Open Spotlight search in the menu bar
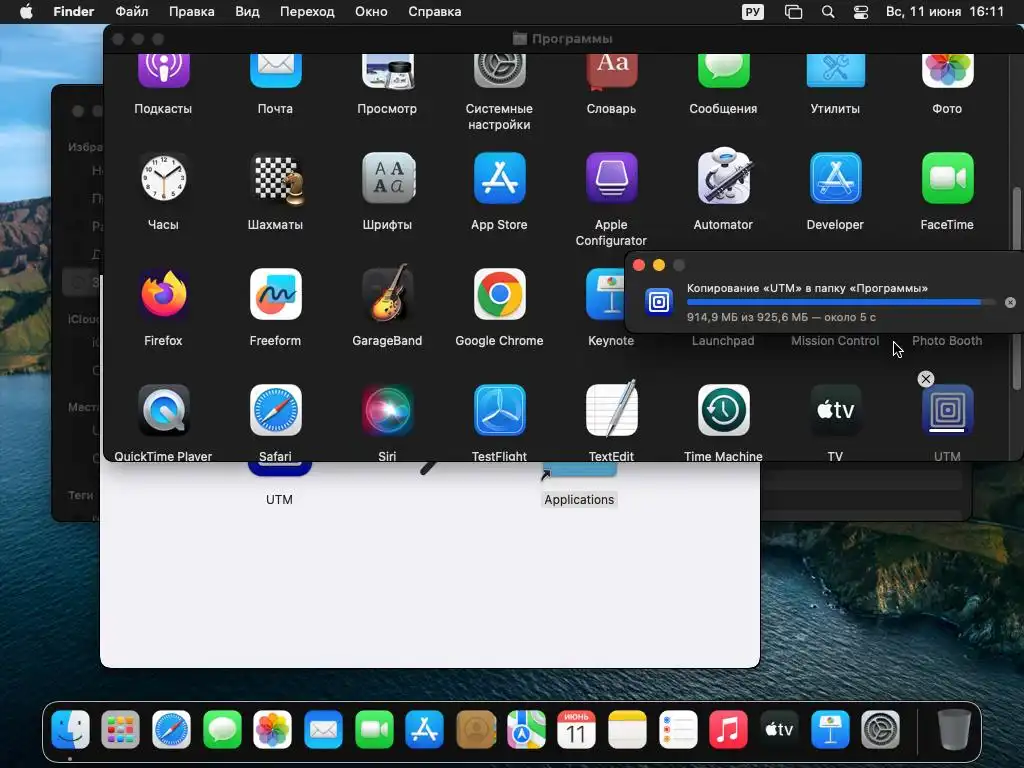The image size is (1024, 768). tap(827, 12)
